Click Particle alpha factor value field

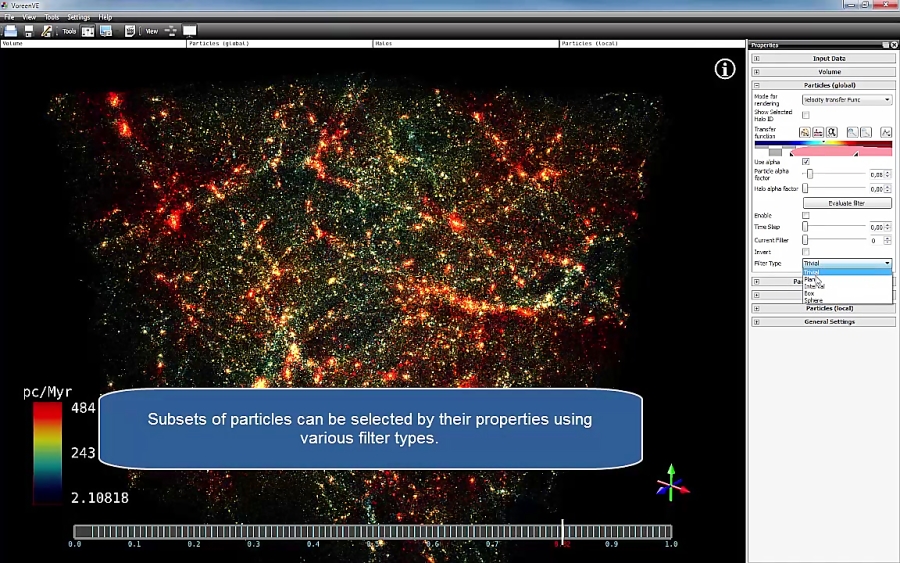pyautogui.click(x=879, y=174)
